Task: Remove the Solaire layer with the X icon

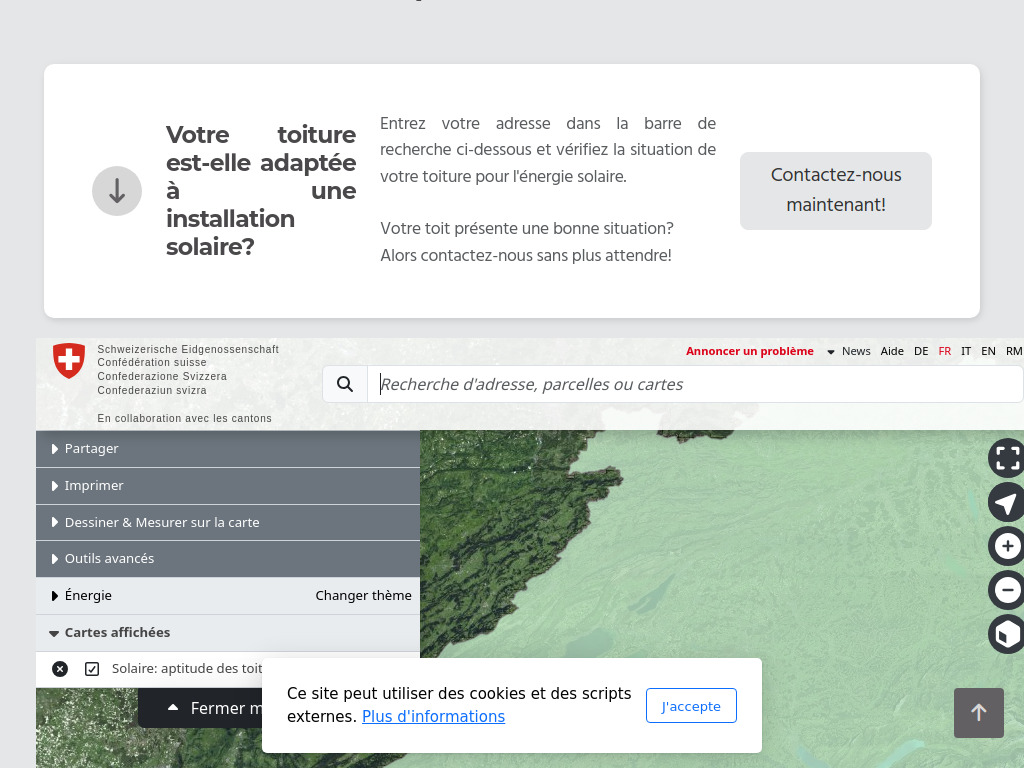Action: pyautogui.click(x=60, y=668)
